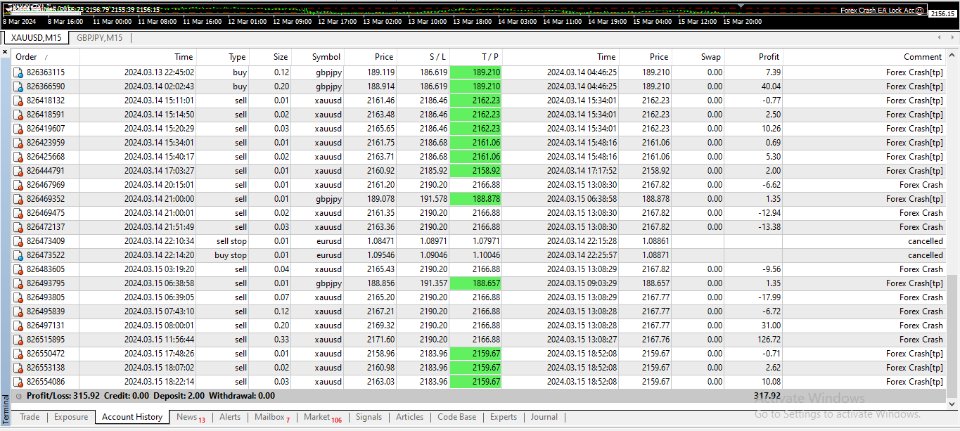The width and height of the screenshot is (960, 431).
Task: Click the icon beside order 826493795
Action: tap(18, 283)
